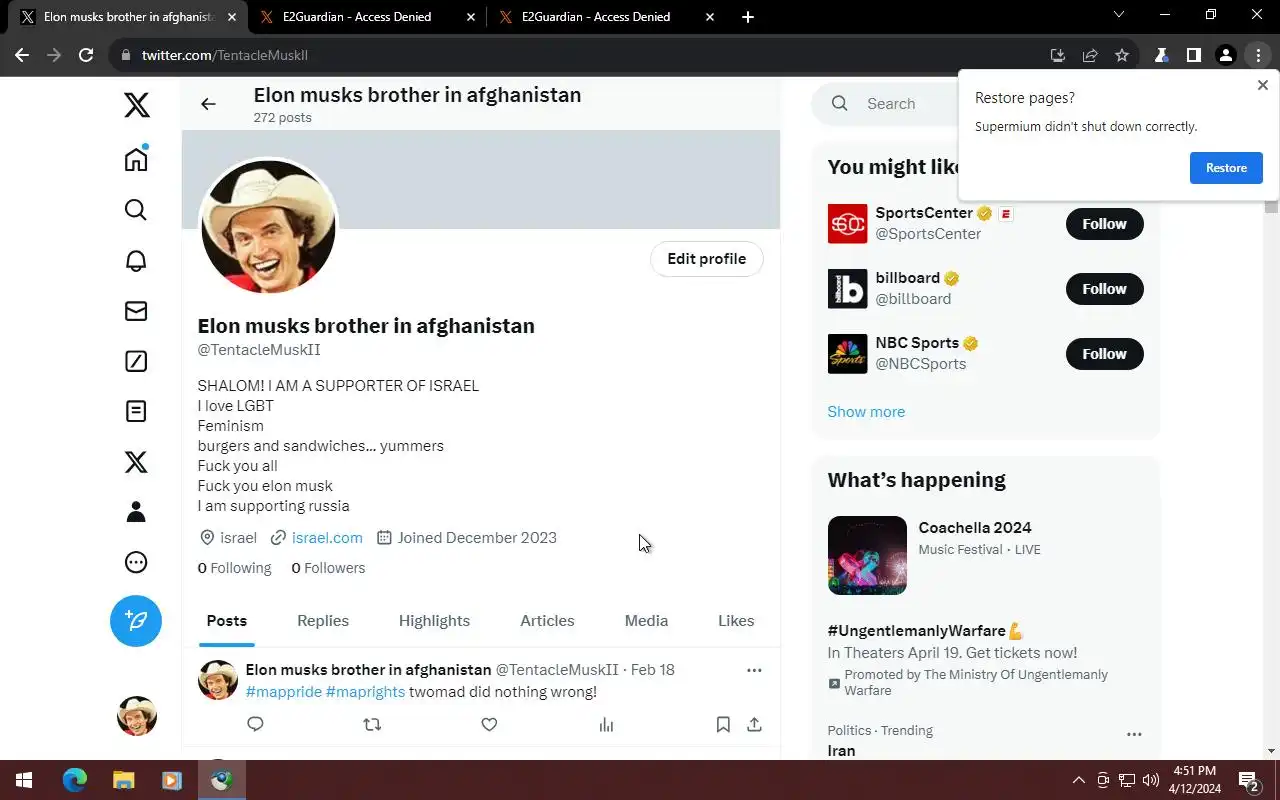View analytics of the #mappride post

pos(606,724)
